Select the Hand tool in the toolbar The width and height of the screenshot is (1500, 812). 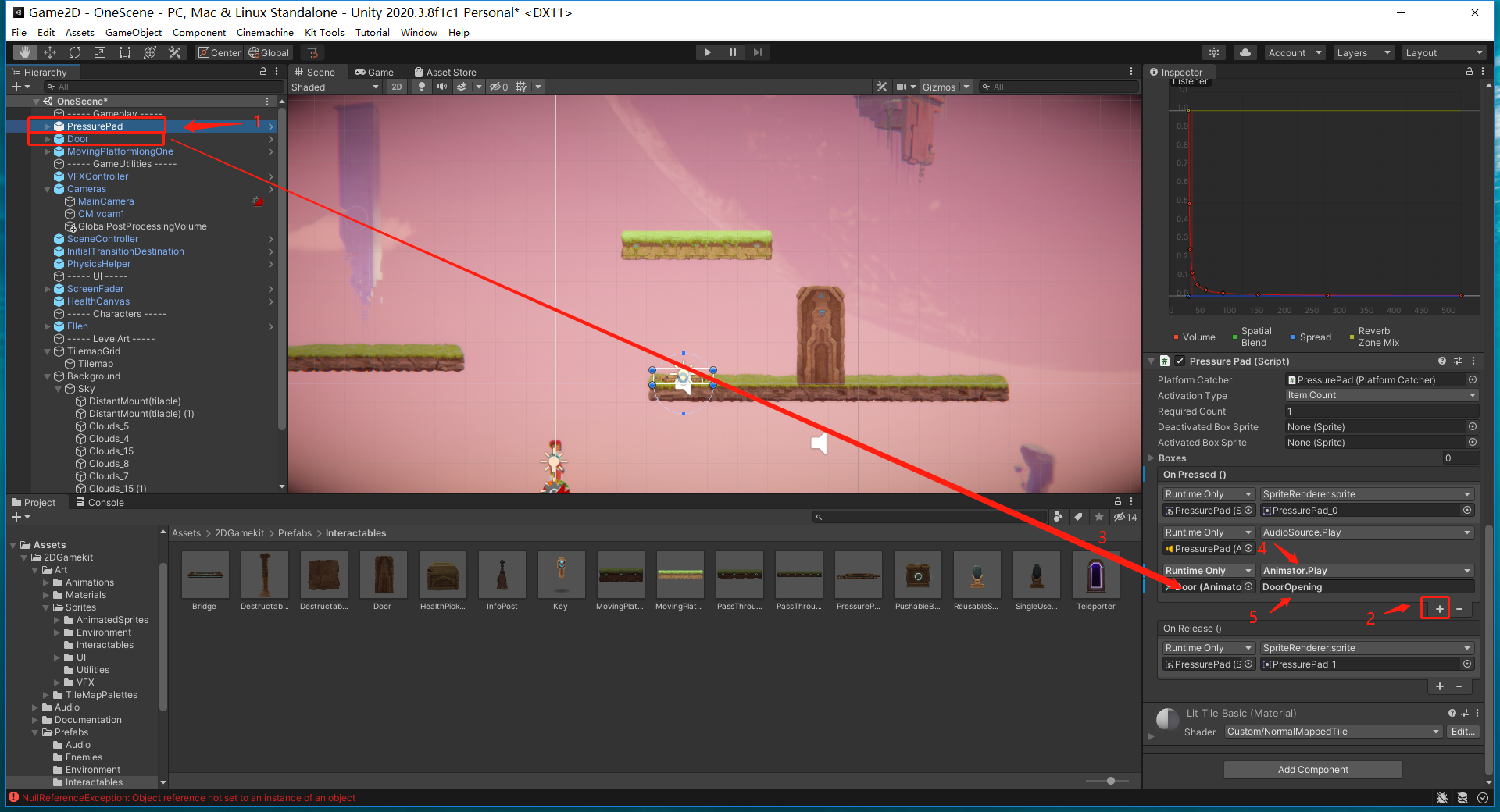(x=24, y=52)
